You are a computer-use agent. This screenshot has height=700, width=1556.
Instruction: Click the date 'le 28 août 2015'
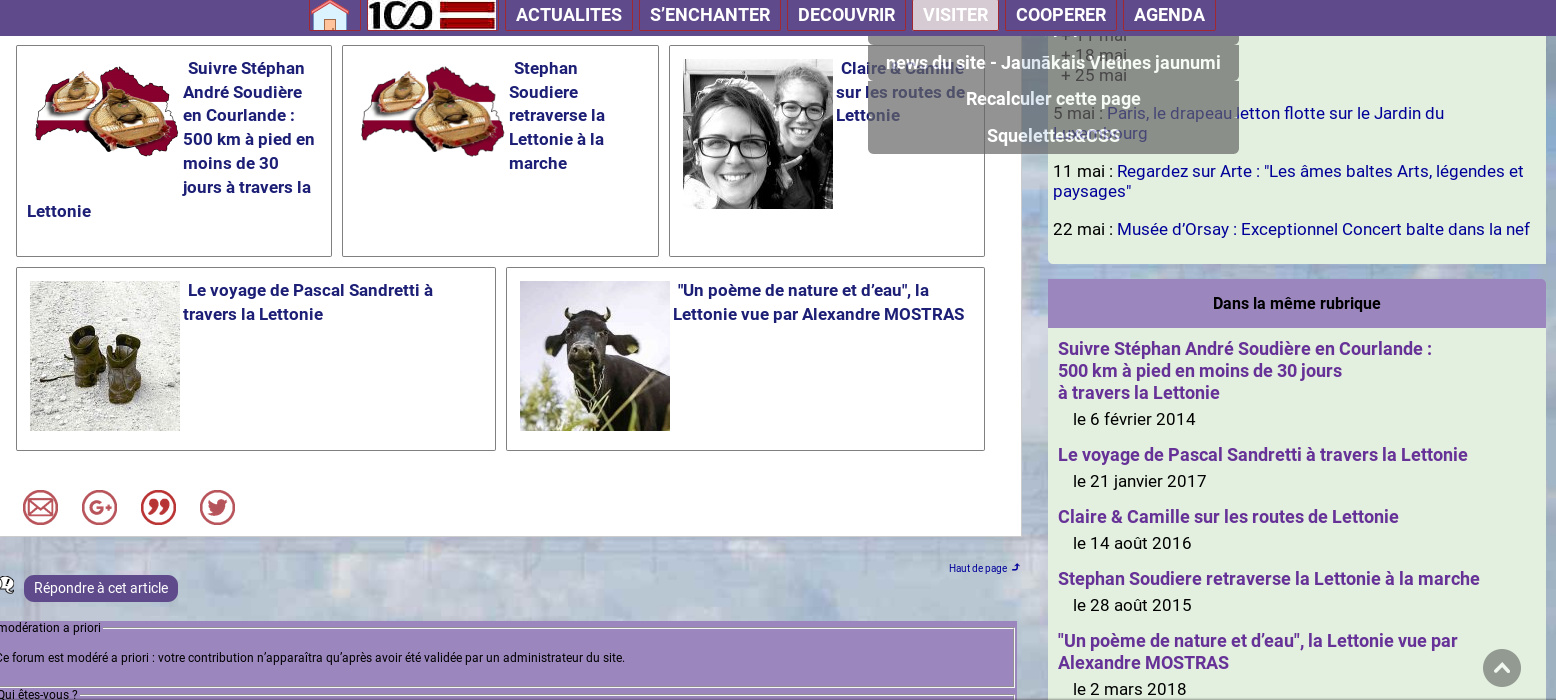1132,605
